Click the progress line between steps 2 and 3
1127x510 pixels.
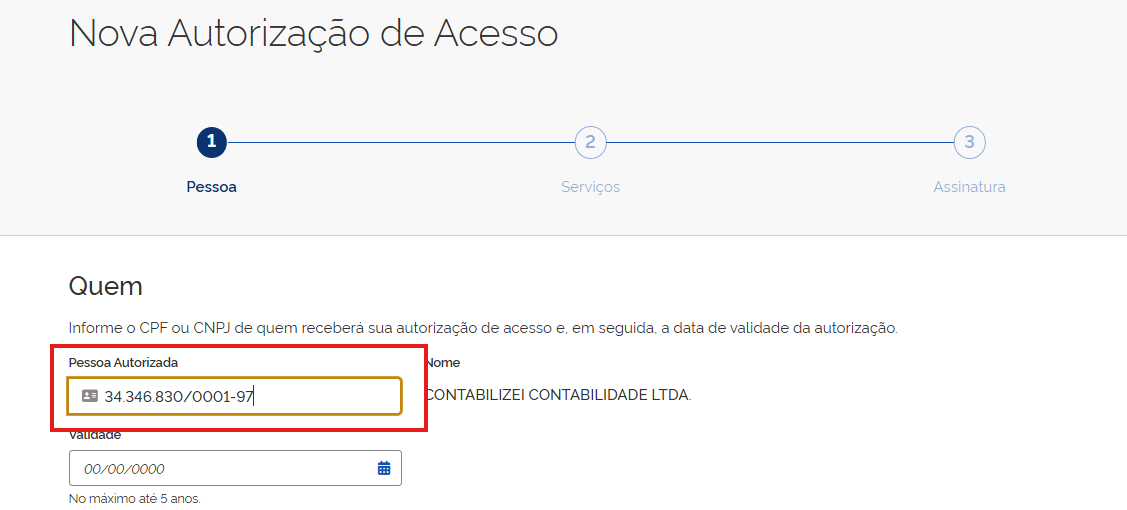click(x=780, y=142)
